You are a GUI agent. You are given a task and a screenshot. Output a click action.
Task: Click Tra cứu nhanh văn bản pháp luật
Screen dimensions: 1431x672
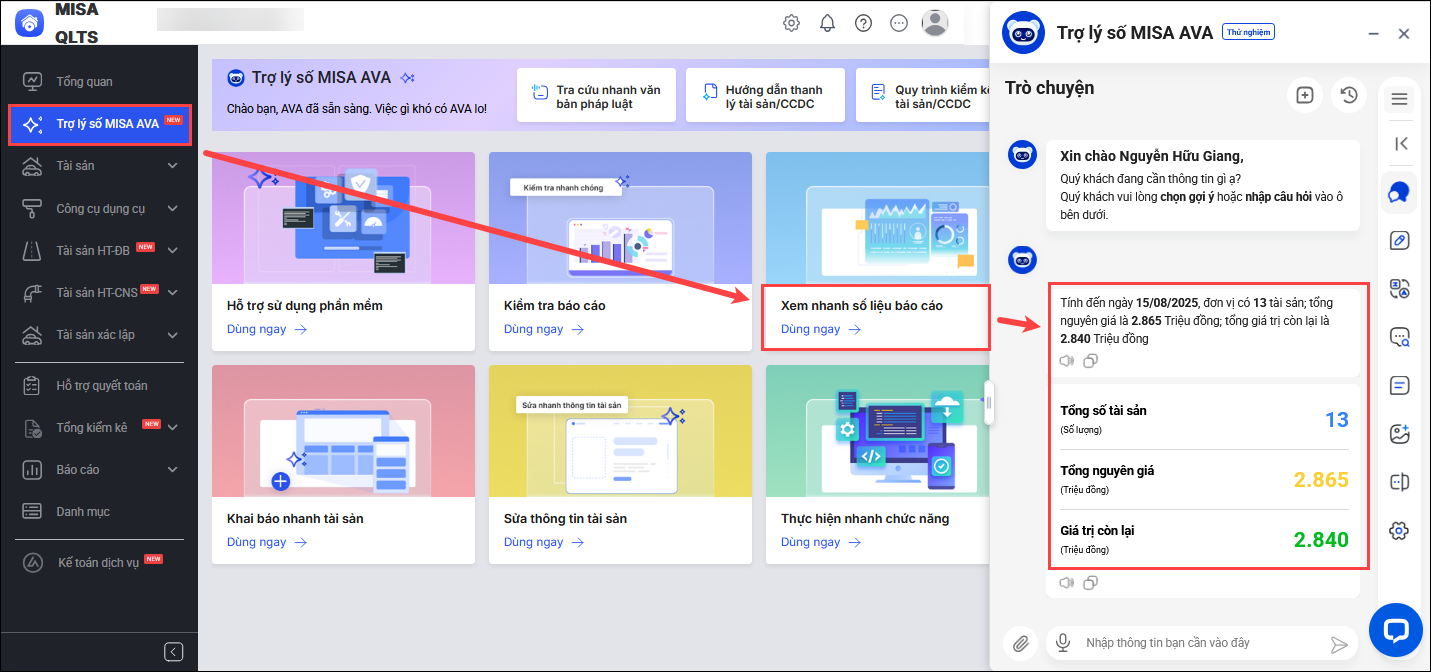point(596,96)
